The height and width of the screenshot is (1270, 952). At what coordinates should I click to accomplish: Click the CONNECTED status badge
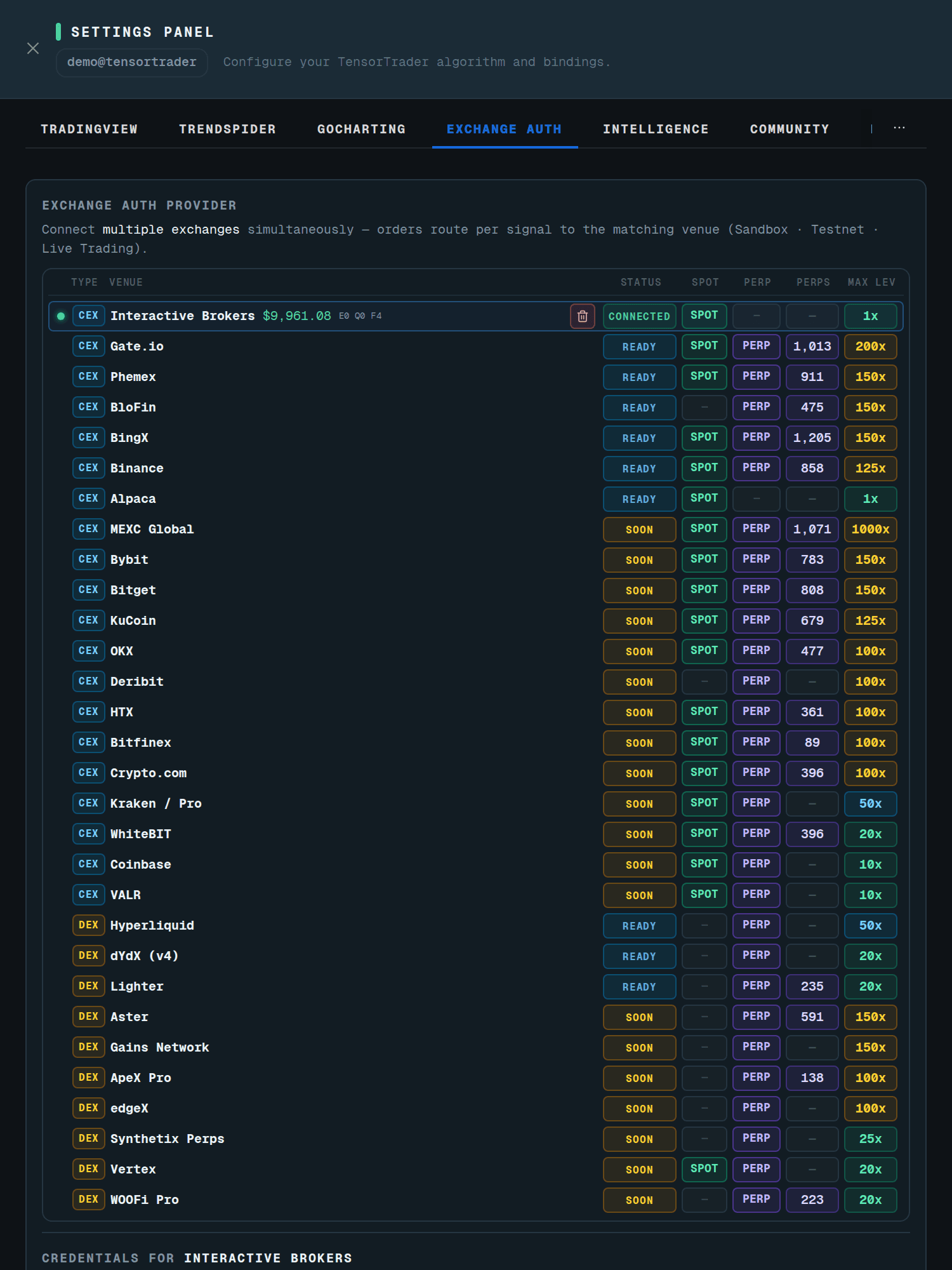point(639,316)
